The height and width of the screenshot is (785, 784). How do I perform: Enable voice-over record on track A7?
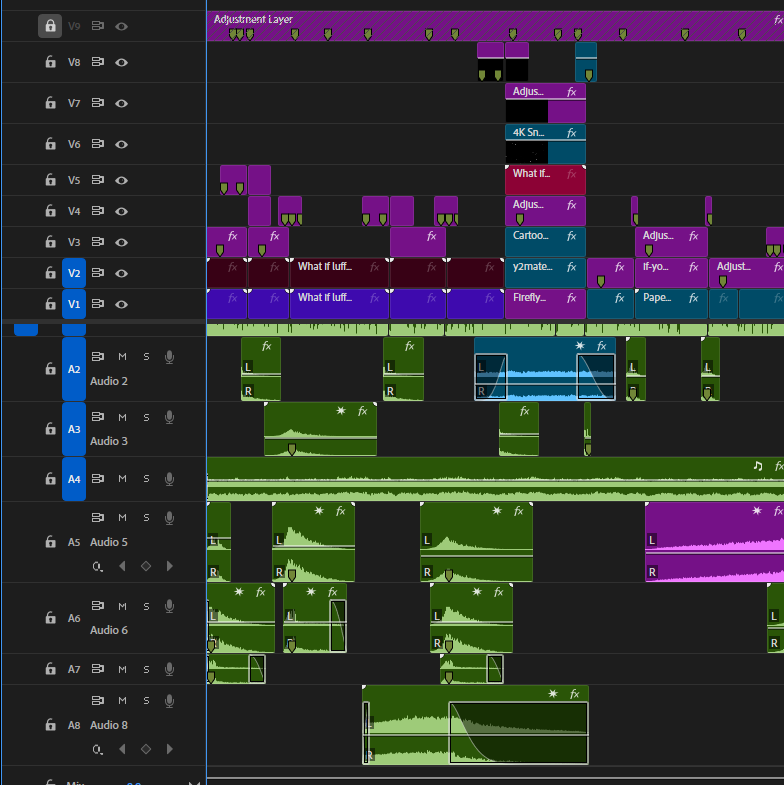click(170, 669)
